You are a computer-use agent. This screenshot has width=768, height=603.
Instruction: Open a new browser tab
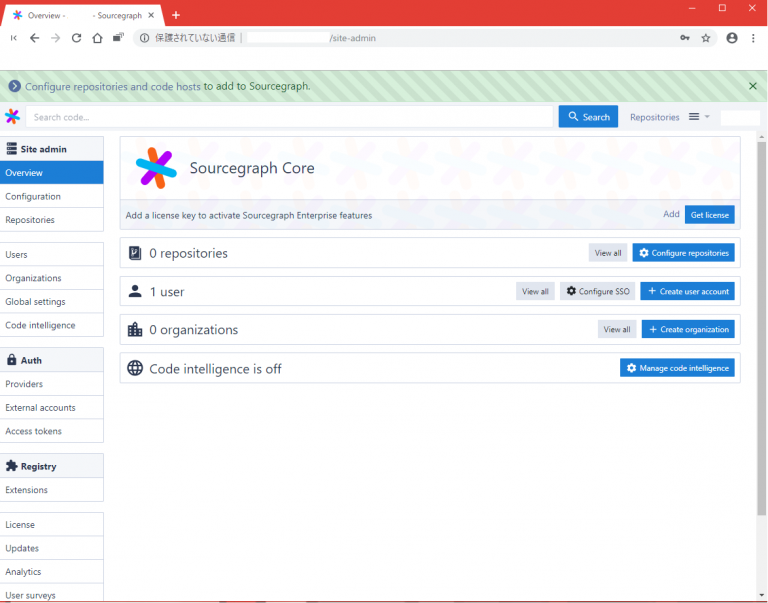[x=176, y=15]
